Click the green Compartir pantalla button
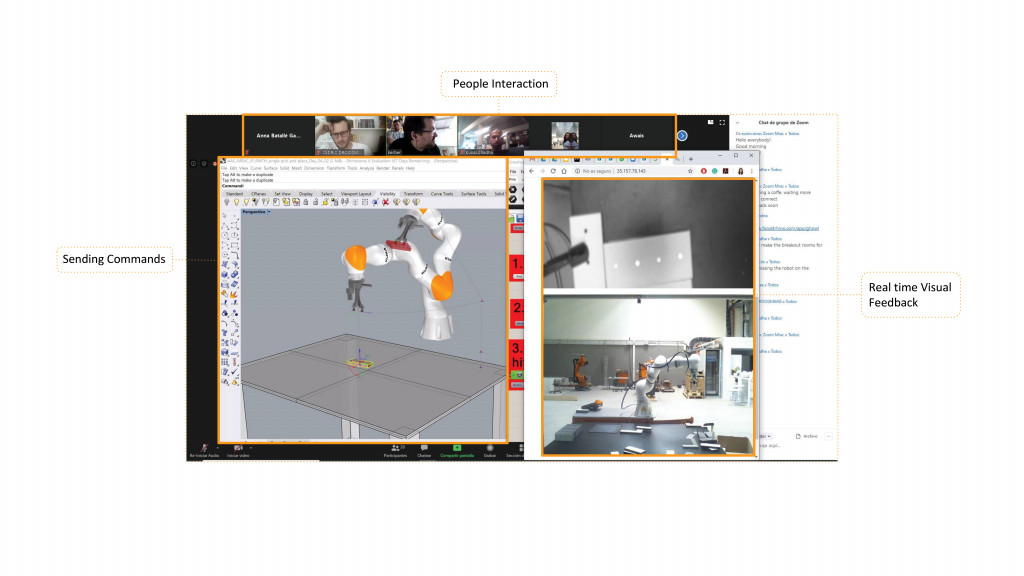1024x576 pixels. pos(456,449)
